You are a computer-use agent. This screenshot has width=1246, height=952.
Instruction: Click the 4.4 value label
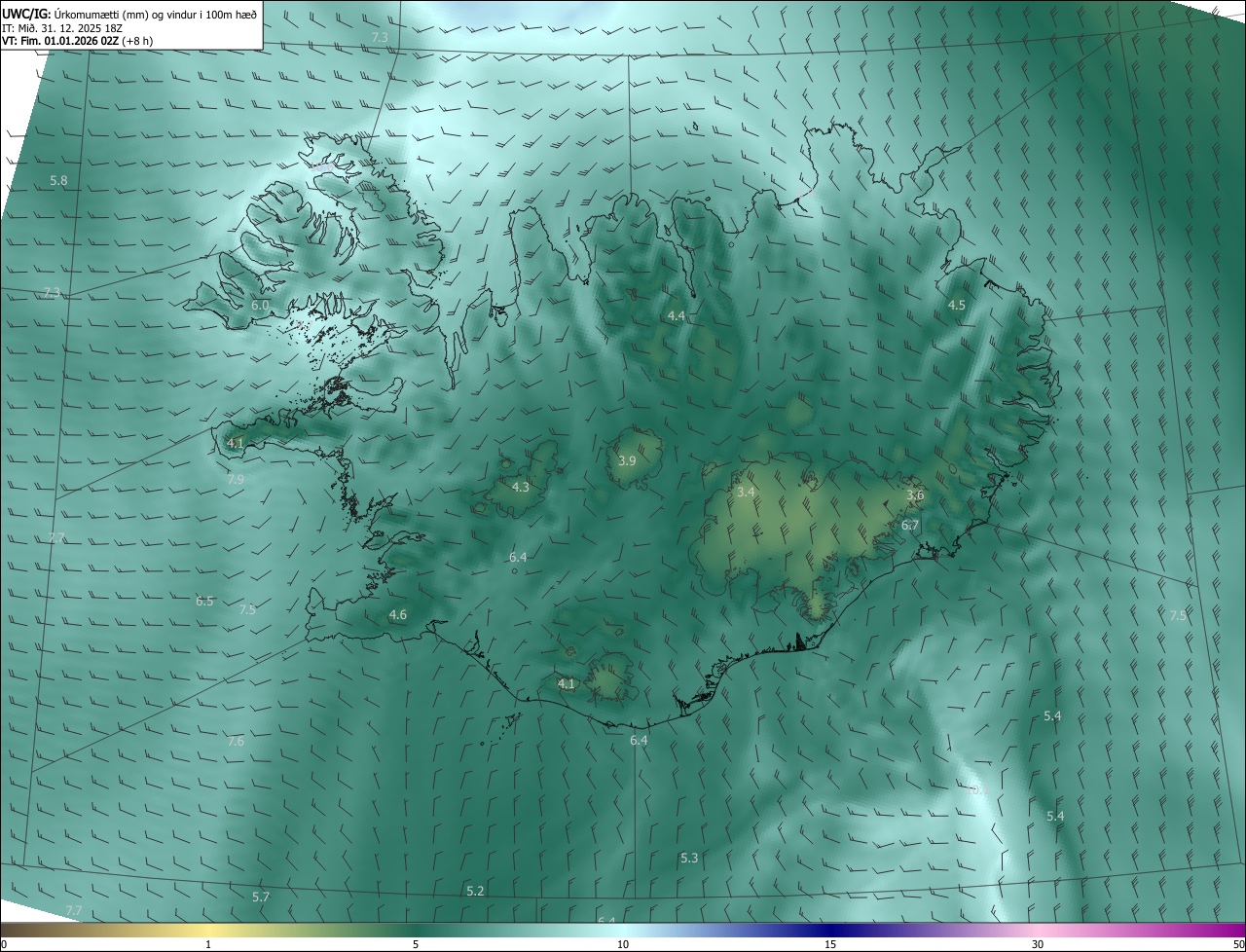coord(677,316)
